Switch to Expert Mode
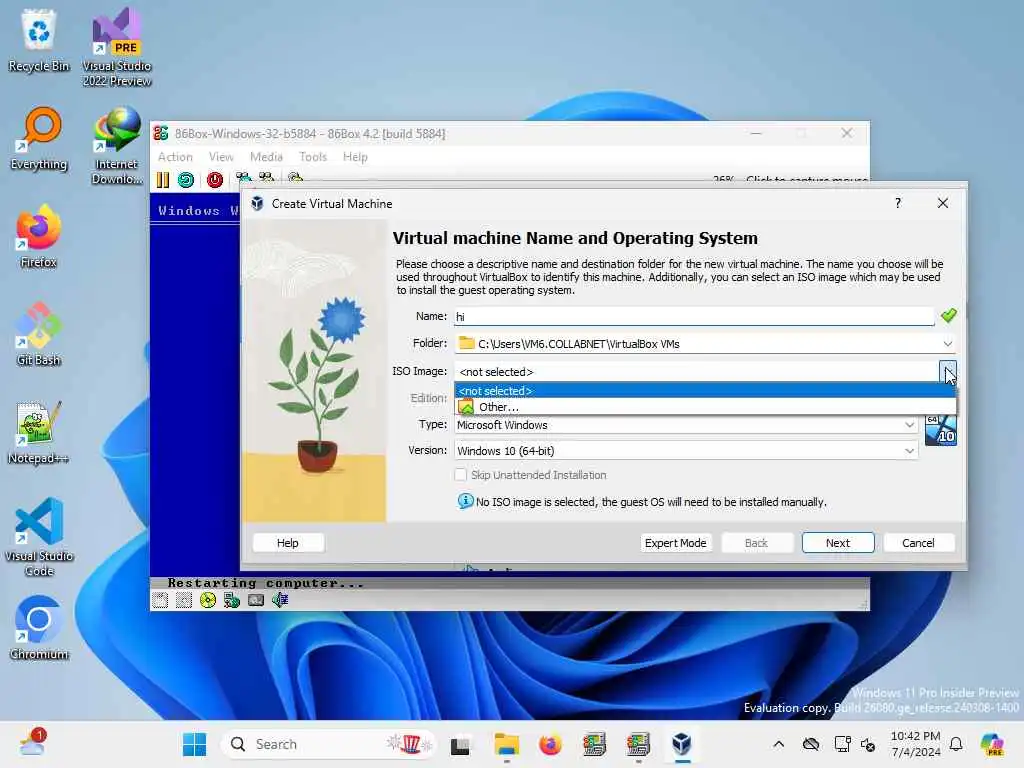The image size is (1024, 768). coord(675,543)
